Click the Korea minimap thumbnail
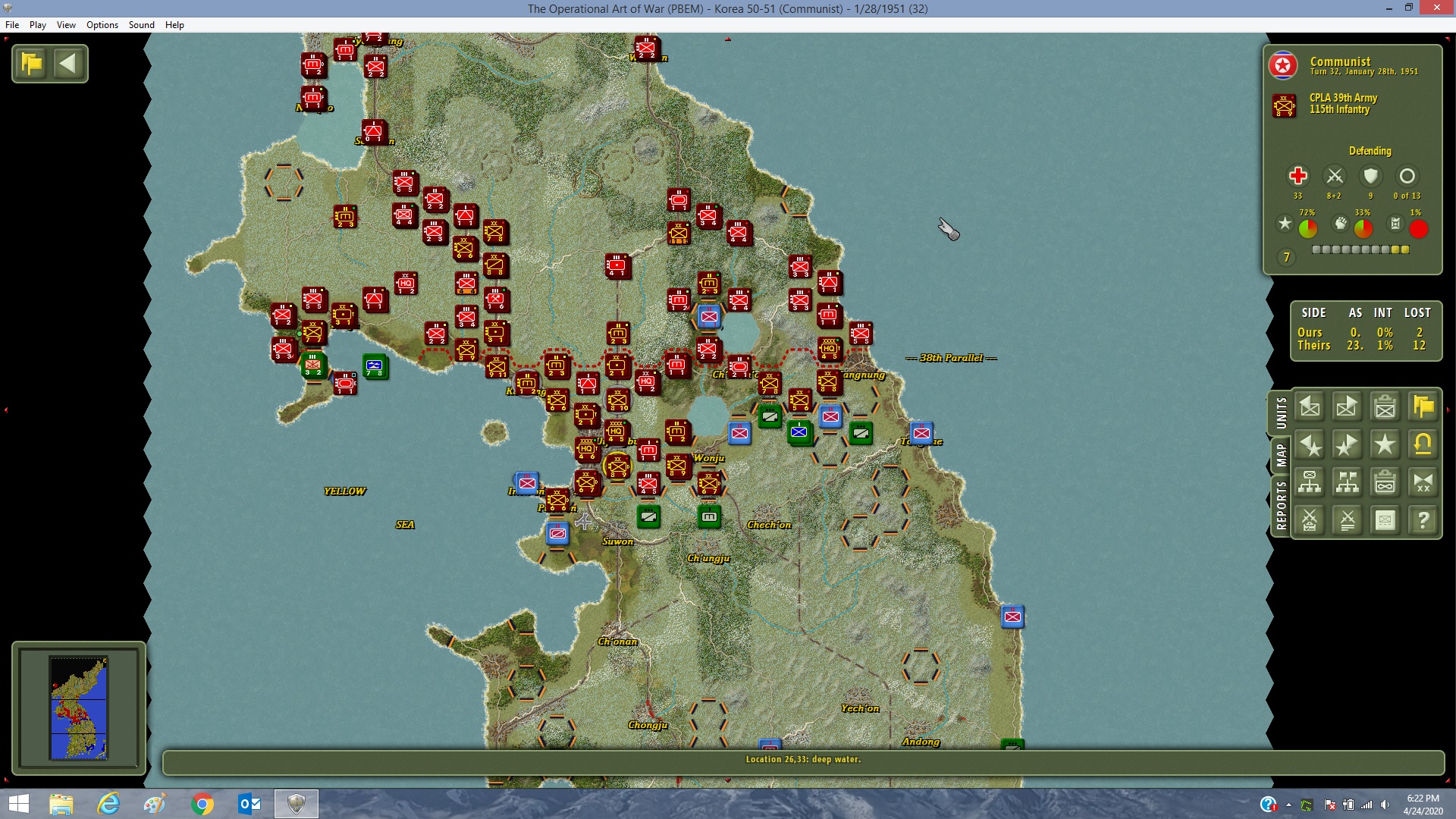 click(79, 708)
